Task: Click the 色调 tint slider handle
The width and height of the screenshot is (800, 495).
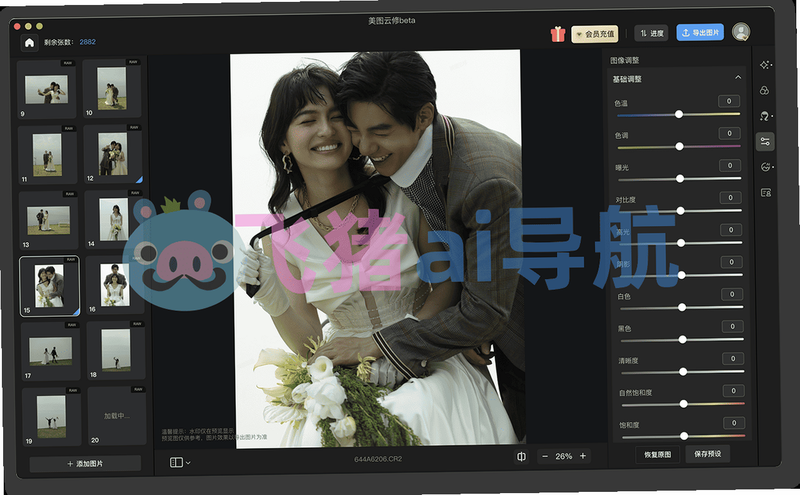Action: coord(679,146)
